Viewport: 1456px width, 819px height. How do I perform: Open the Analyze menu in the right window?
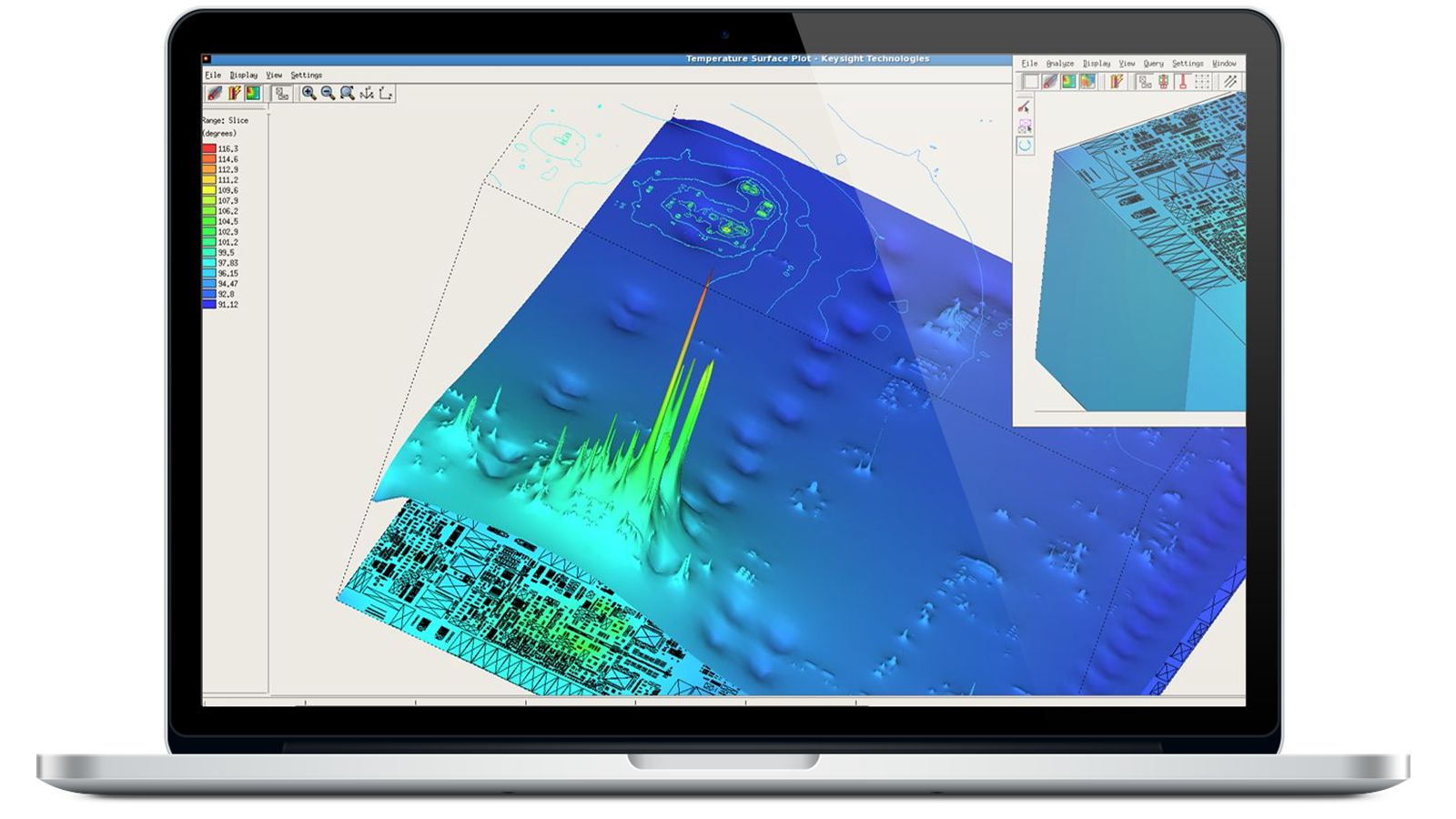tap(1060, 64)
